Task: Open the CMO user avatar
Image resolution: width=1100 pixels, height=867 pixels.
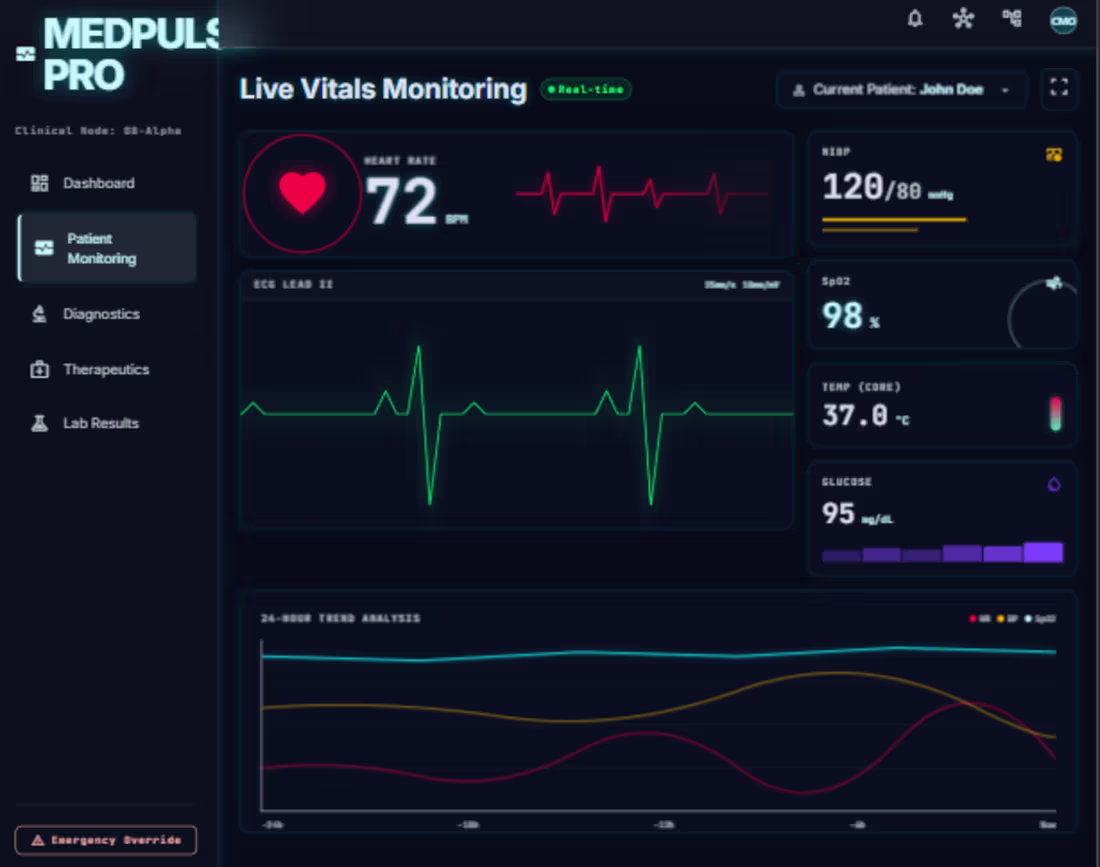Action: point(1063,20)
